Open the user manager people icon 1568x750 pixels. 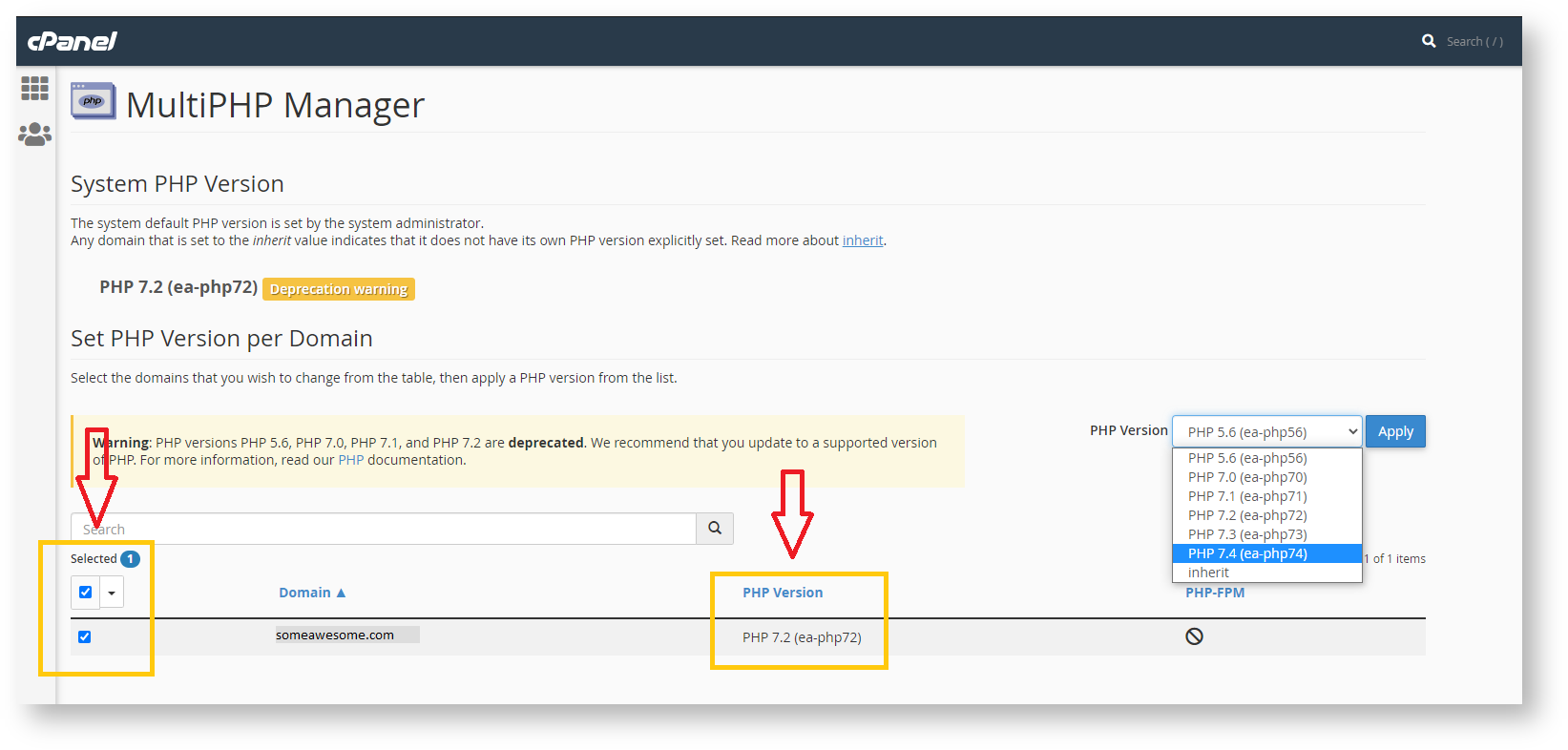pos(34,135)
